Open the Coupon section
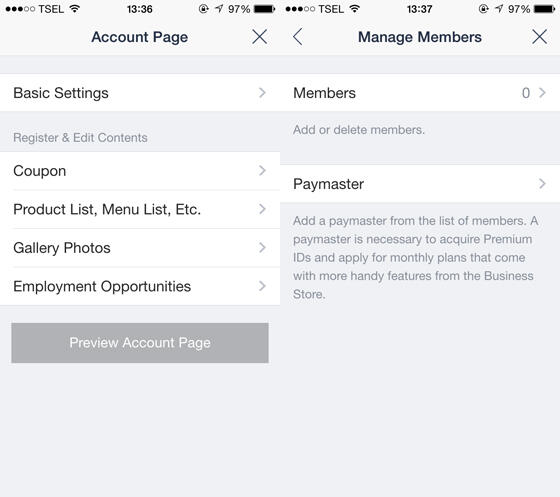Screen dimensions: 560x497 (140, 171)
